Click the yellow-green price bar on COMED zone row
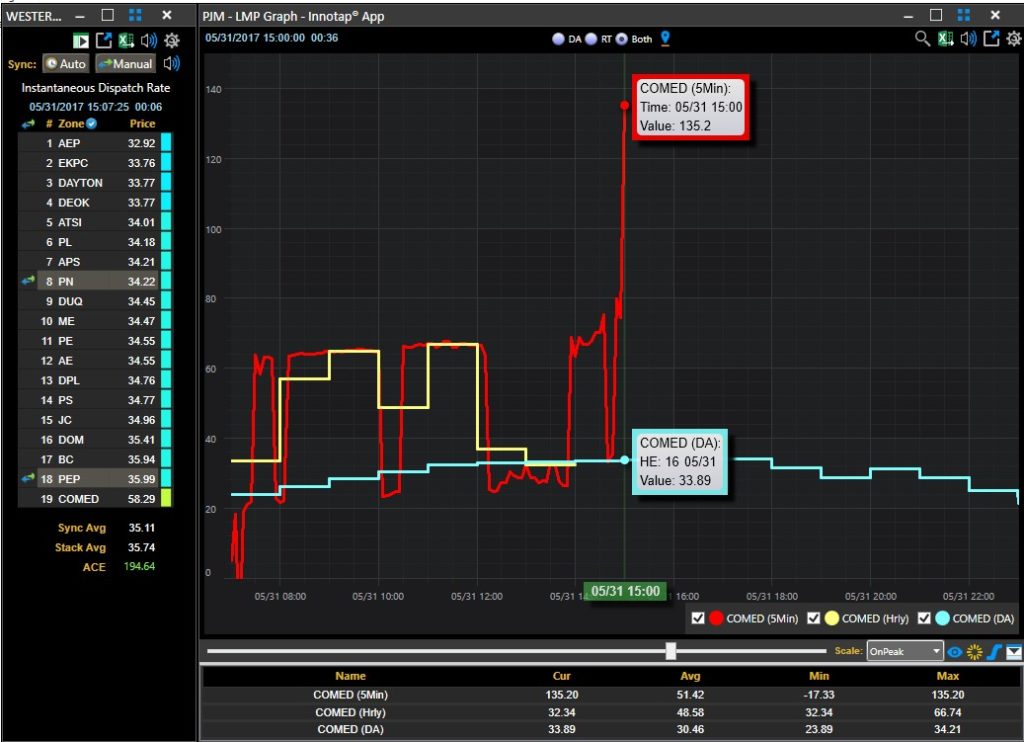 (166, 498)
